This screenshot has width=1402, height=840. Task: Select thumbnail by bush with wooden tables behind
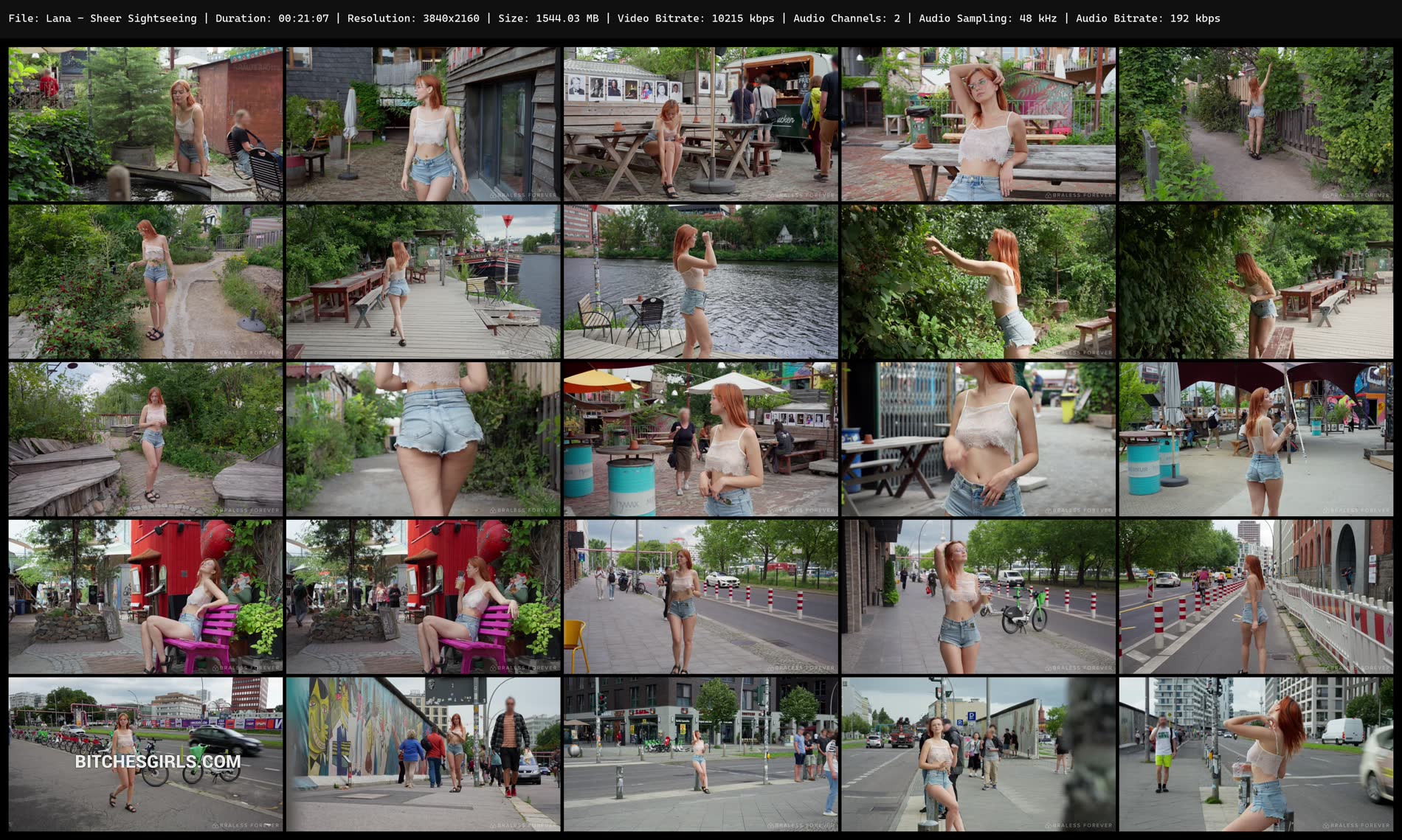[x=1256, y=282]
